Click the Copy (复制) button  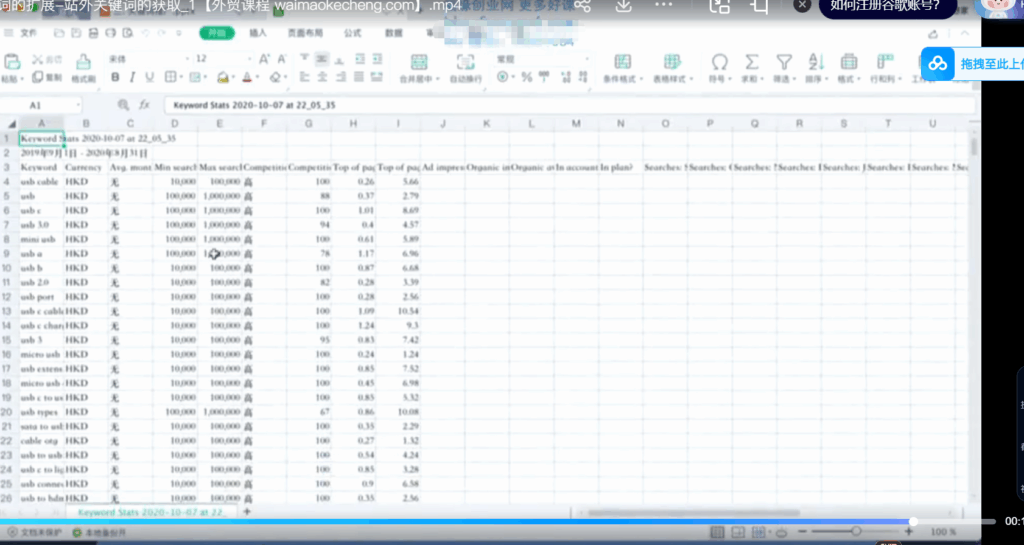pyautogui.click(x=48, y=78)
